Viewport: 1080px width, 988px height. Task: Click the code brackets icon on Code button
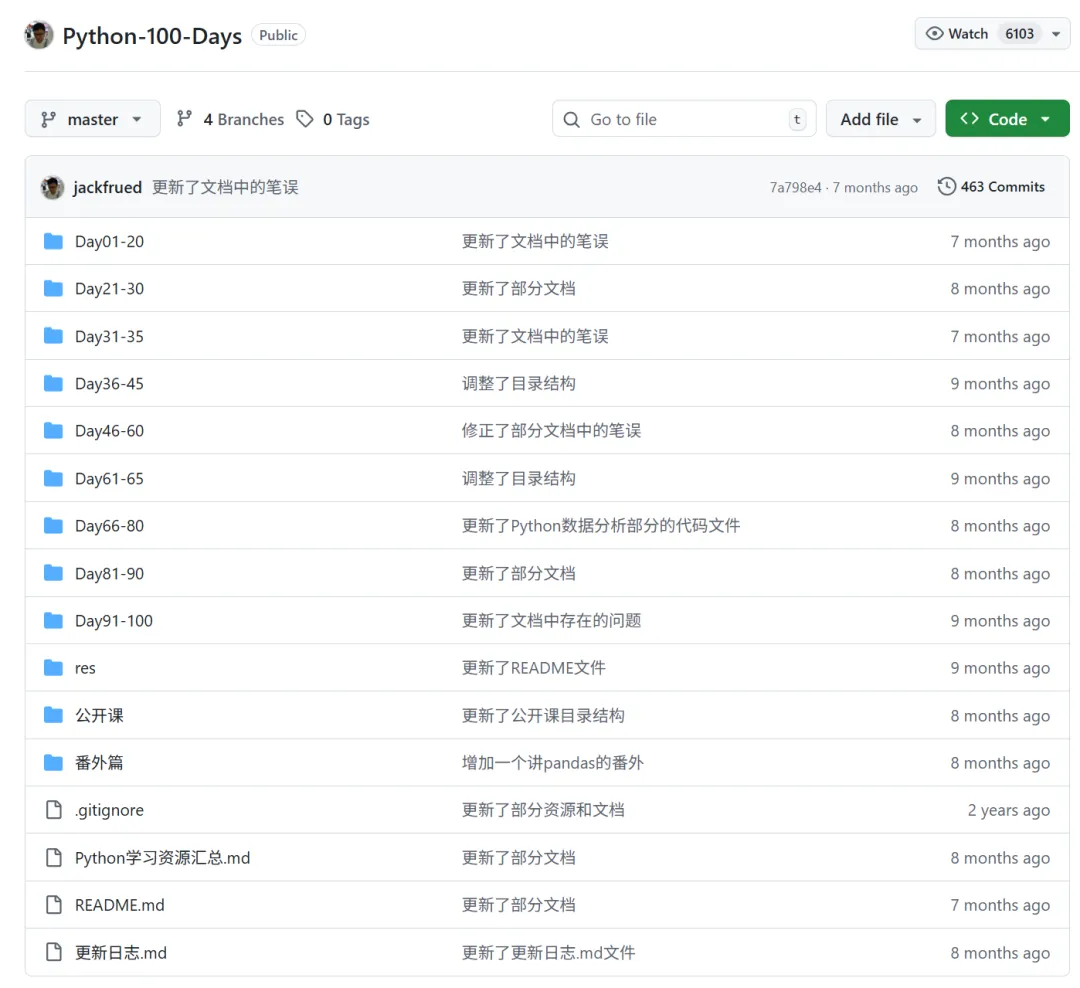click(x=969, y=119)
